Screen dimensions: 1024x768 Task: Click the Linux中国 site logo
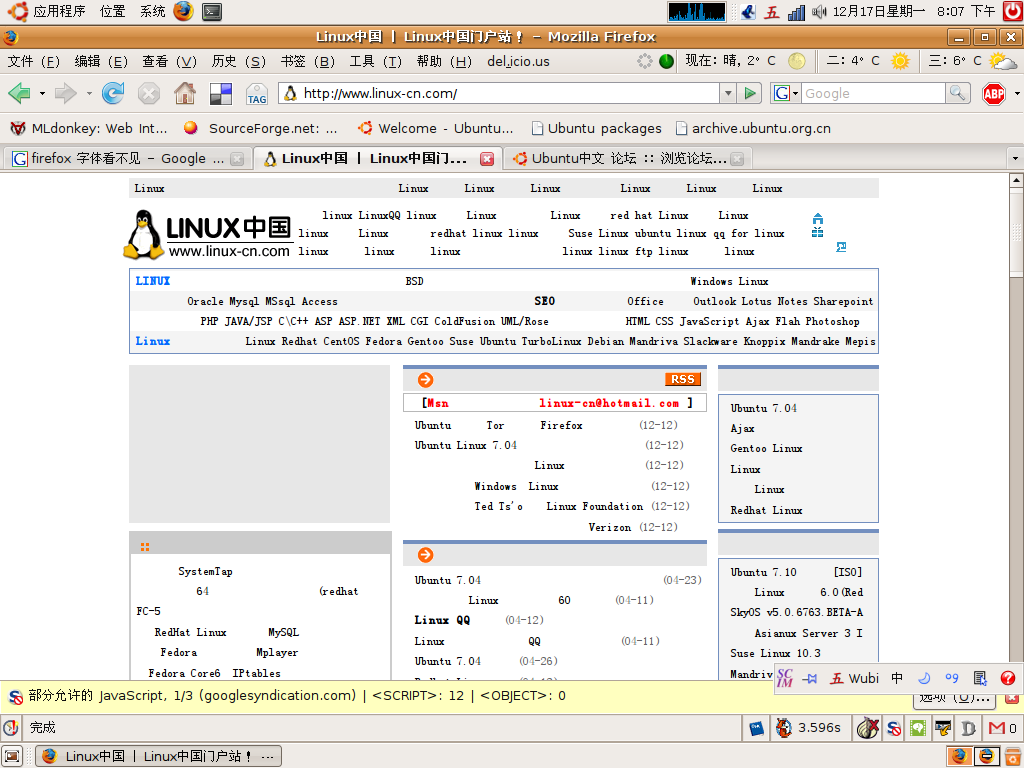tap(208, 234)
